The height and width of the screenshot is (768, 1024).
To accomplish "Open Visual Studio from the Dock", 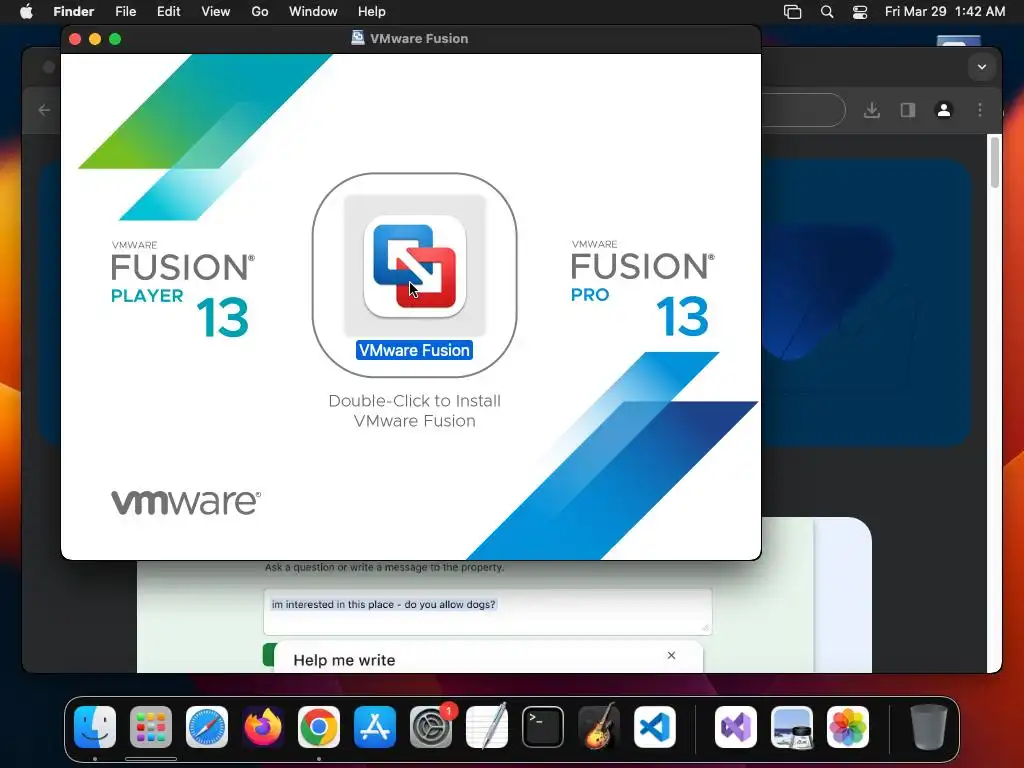I will pyautogui.click(x=736, y=727).
